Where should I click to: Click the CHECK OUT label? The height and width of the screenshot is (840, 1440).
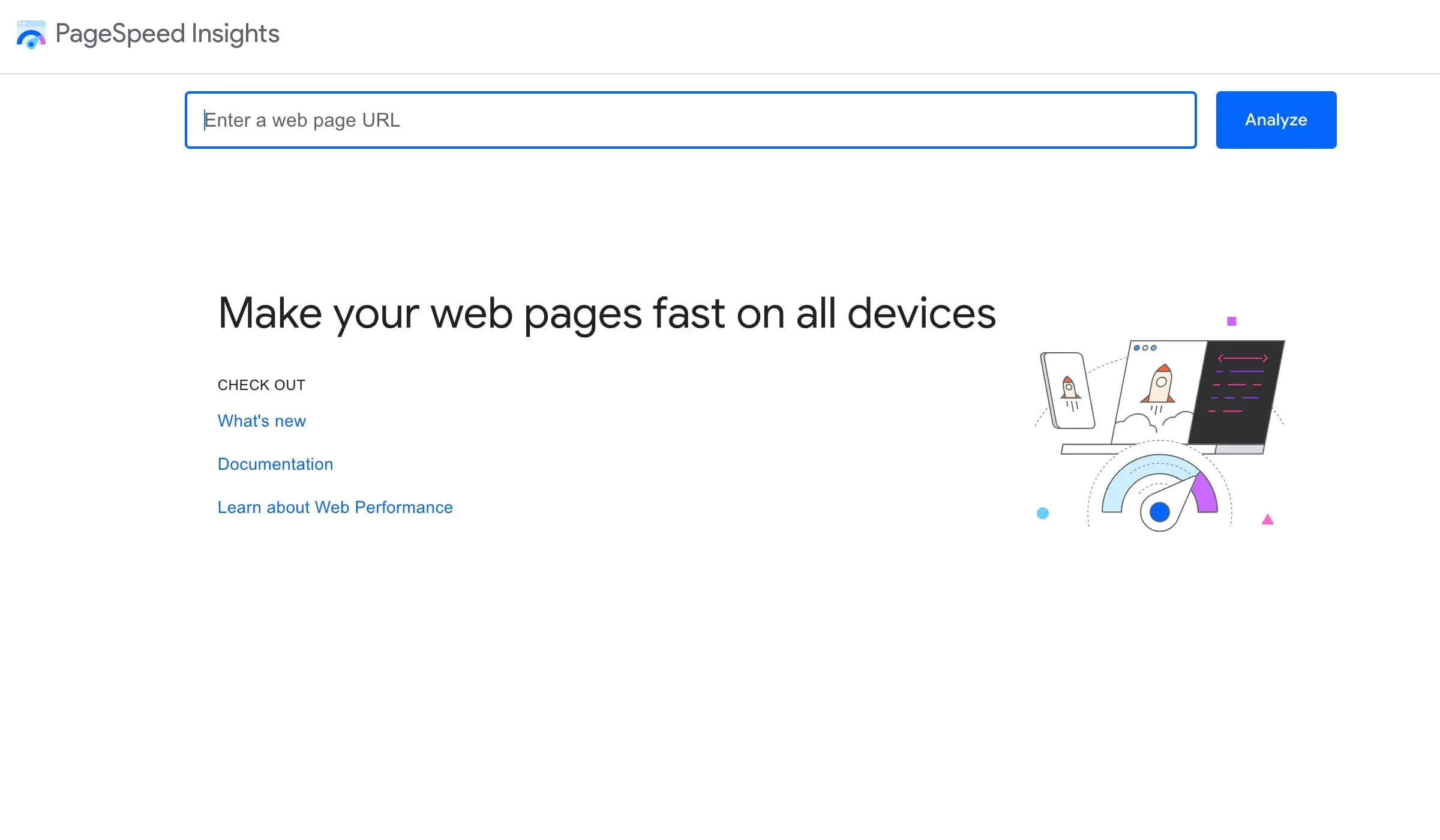(262, 385)
